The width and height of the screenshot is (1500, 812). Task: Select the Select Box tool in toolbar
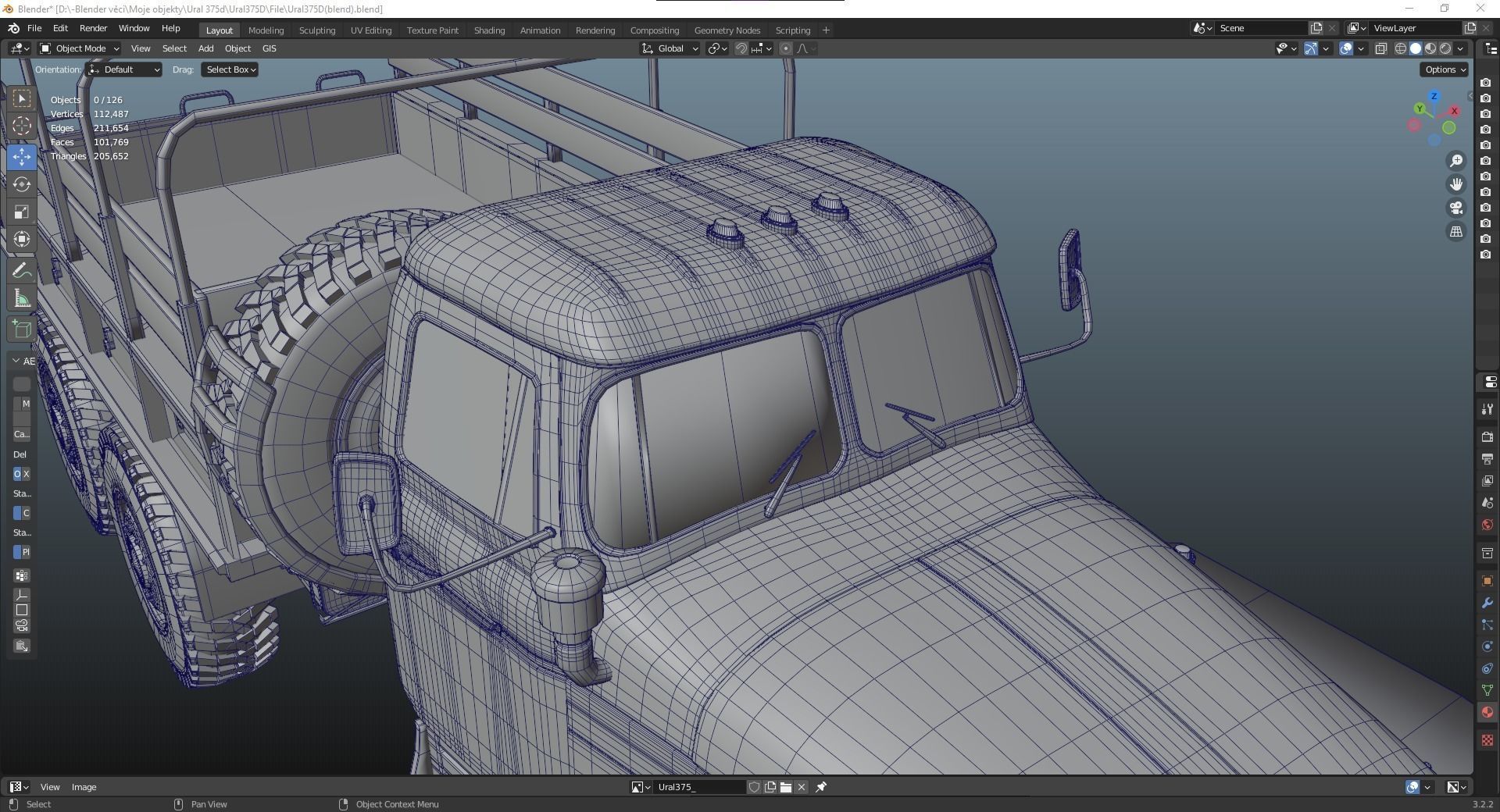22,98
